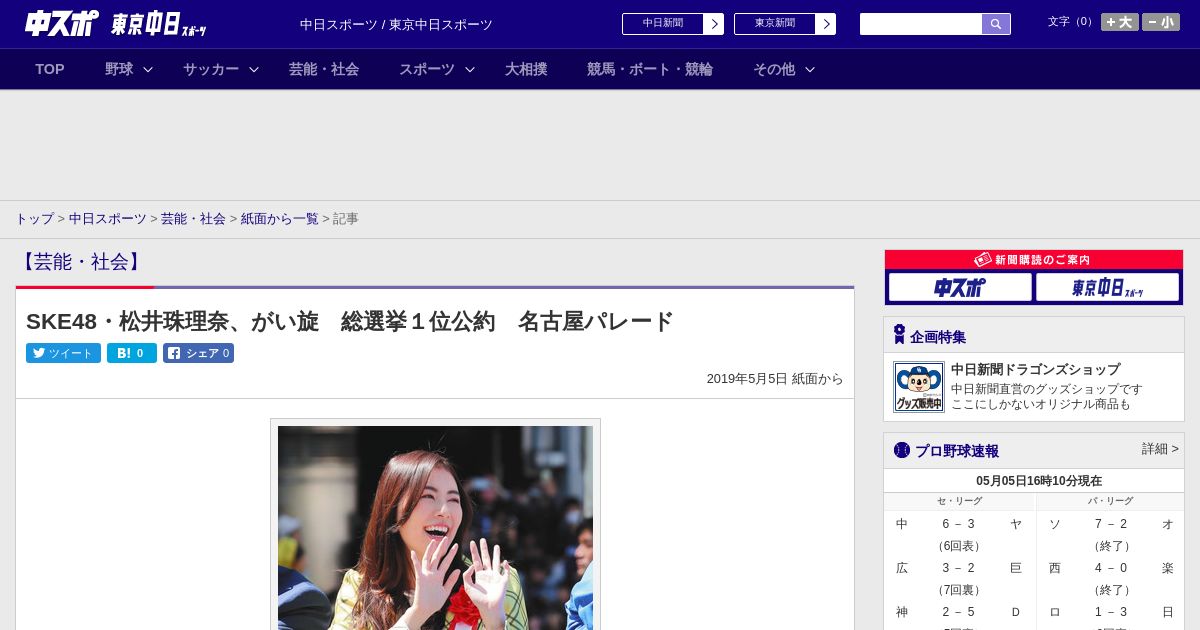Bookmark with the Hatena B! button
The image size is (1200, 630).
[132, 353]
